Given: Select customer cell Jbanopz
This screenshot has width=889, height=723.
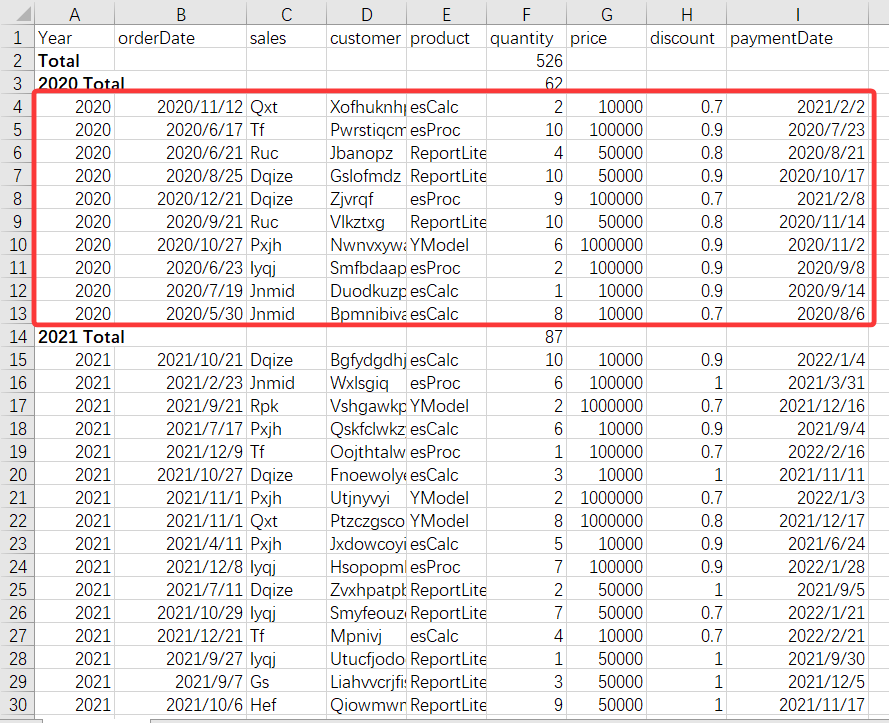Looking at the screenshot, I should (367, 153).
